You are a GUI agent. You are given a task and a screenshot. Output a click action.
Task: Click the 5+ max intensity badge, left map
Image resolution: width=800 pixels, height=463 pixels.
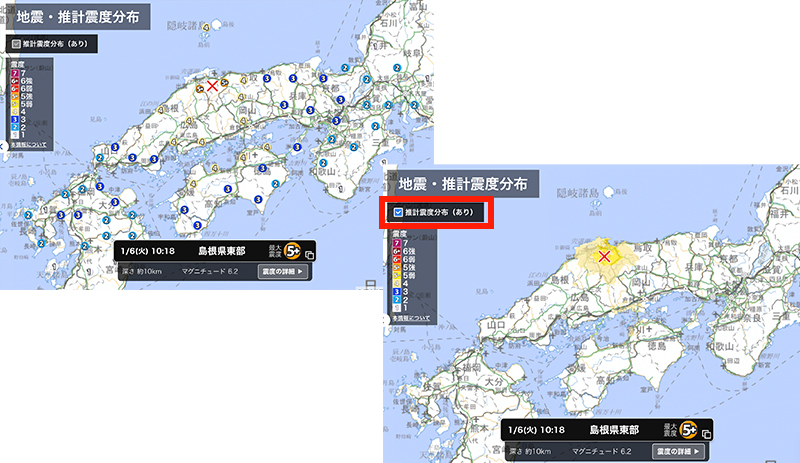(293, 251)
